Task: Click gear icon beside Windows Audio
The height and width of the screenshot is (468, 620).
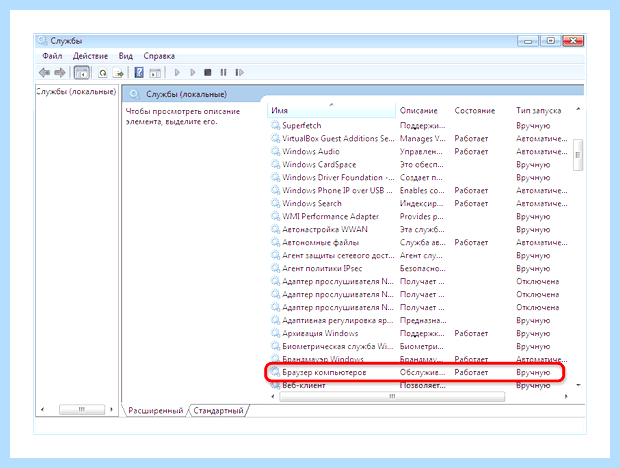Action: [275, 151]
